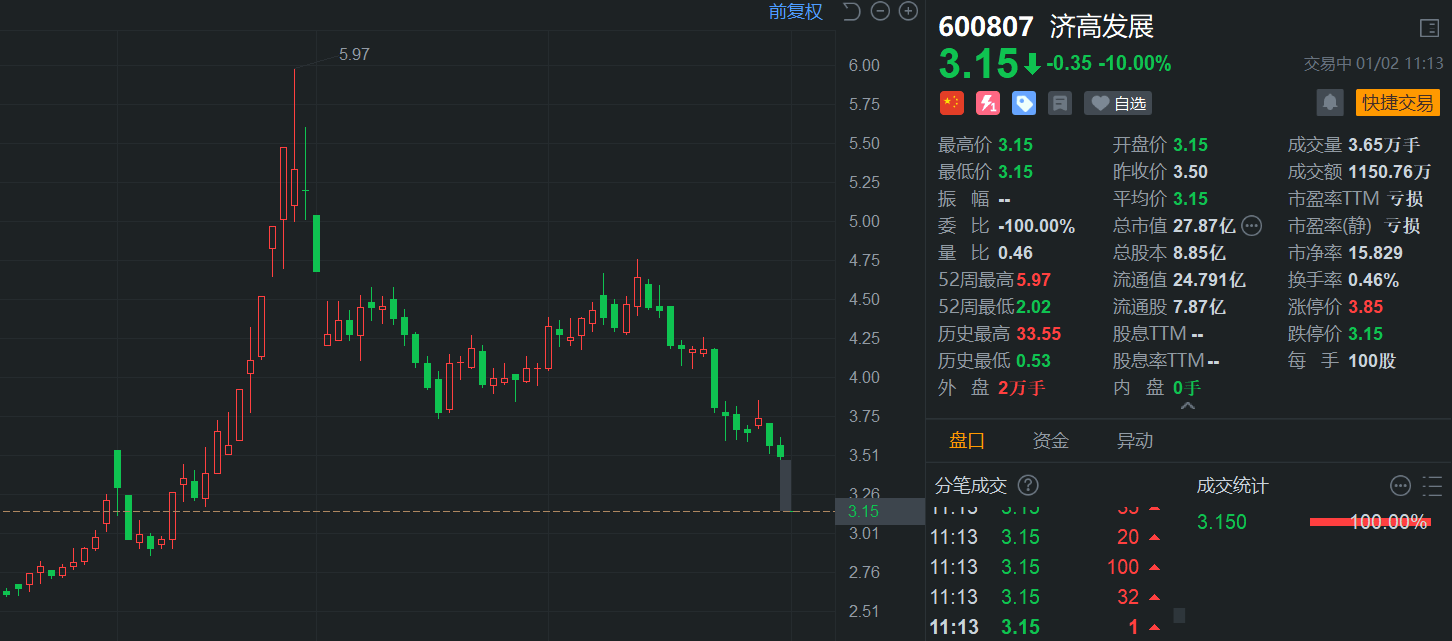Toggle 自选 watchlist heart button
Screen dimensions: 1452x641
pyautogui.click(x=1118, y=103)
